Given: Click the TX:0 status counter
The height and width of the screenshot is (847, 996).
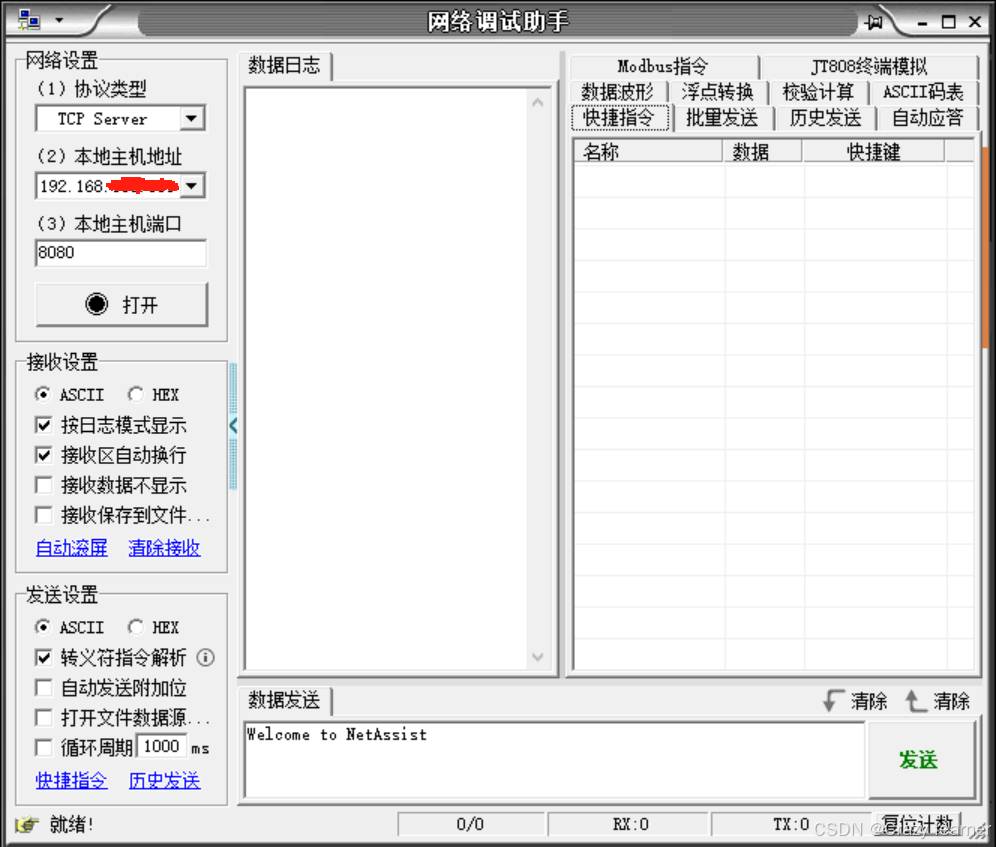Looking at the screenshot, I should click(791, 824).
